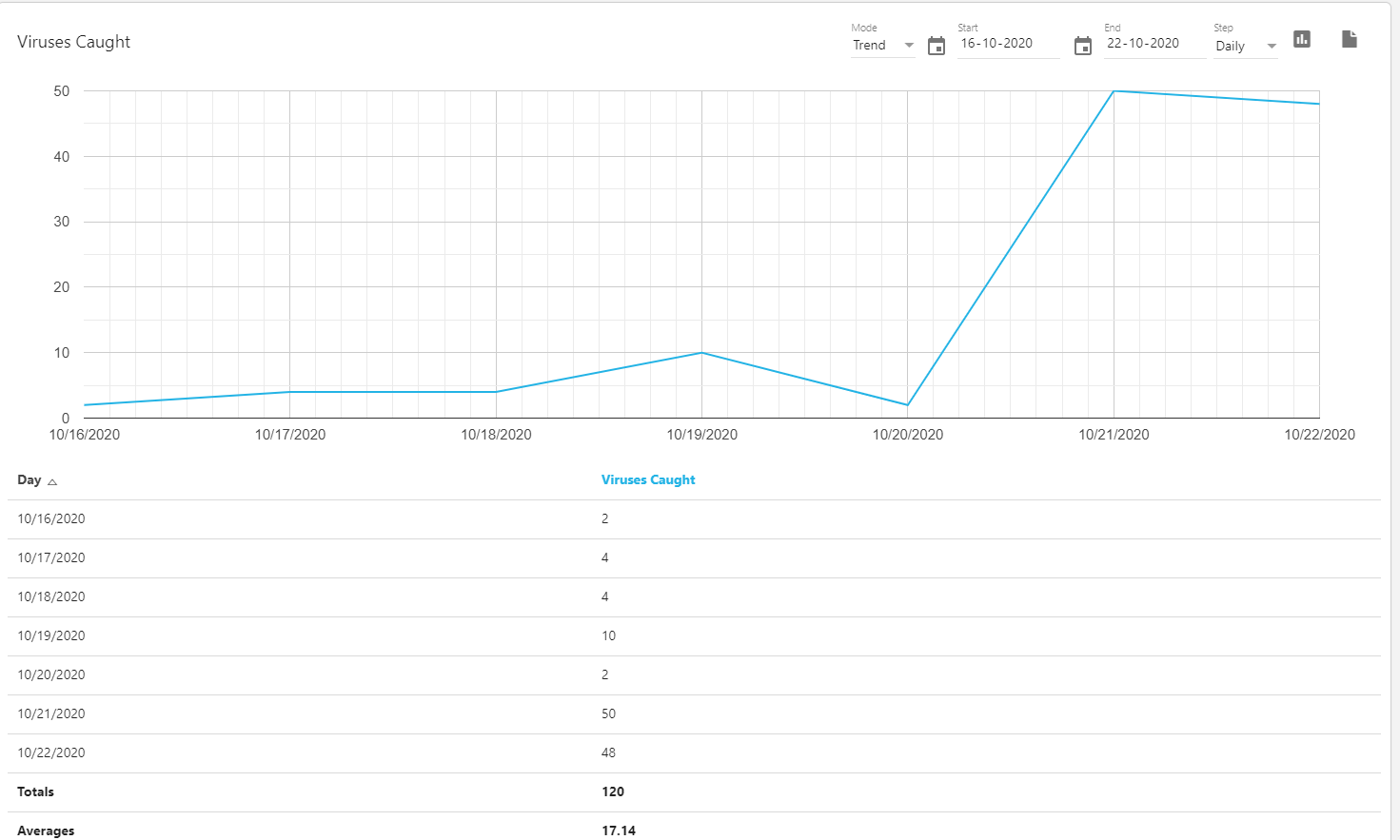Image resolution: width=1400 pixels, height=840 pixels.
Task: Open the End date calendar picker icon
Action: coord(1083,46)
